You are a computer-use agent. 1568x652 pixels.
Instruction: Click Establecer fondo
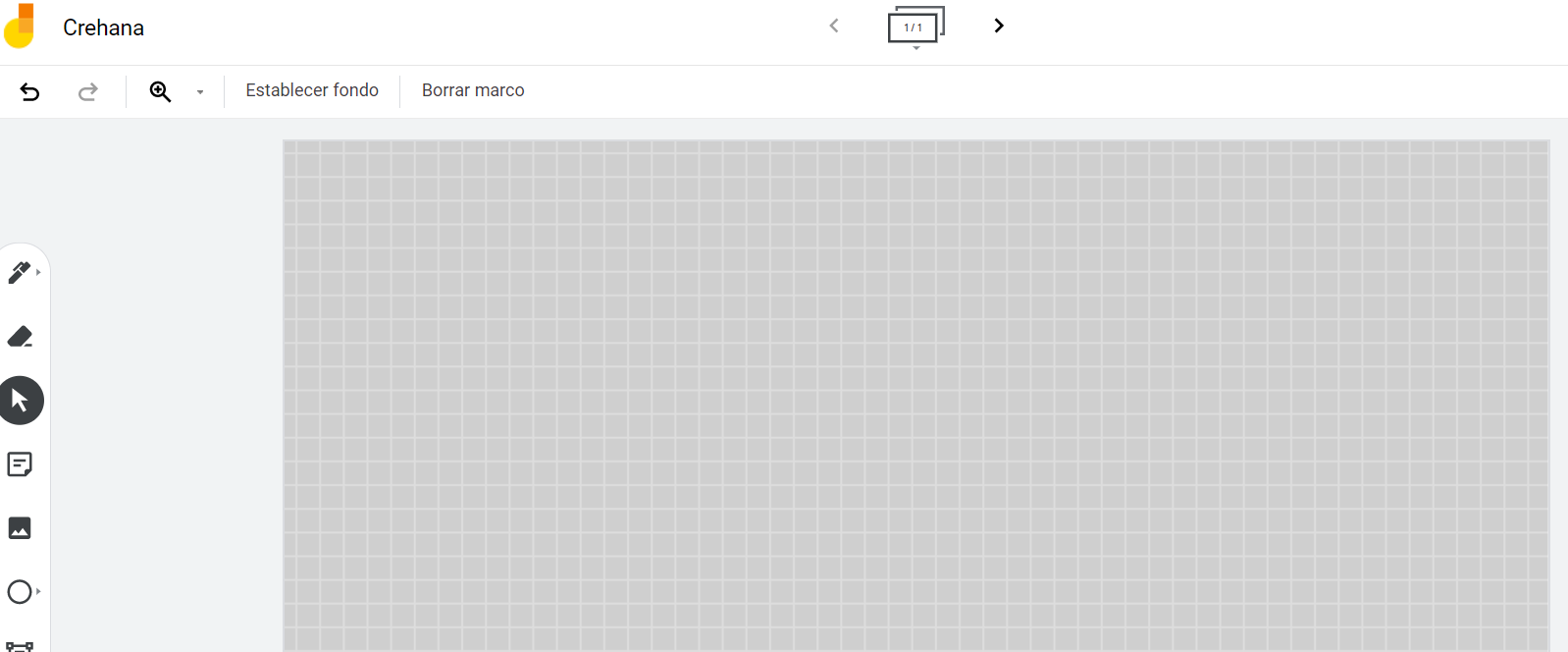312,90
